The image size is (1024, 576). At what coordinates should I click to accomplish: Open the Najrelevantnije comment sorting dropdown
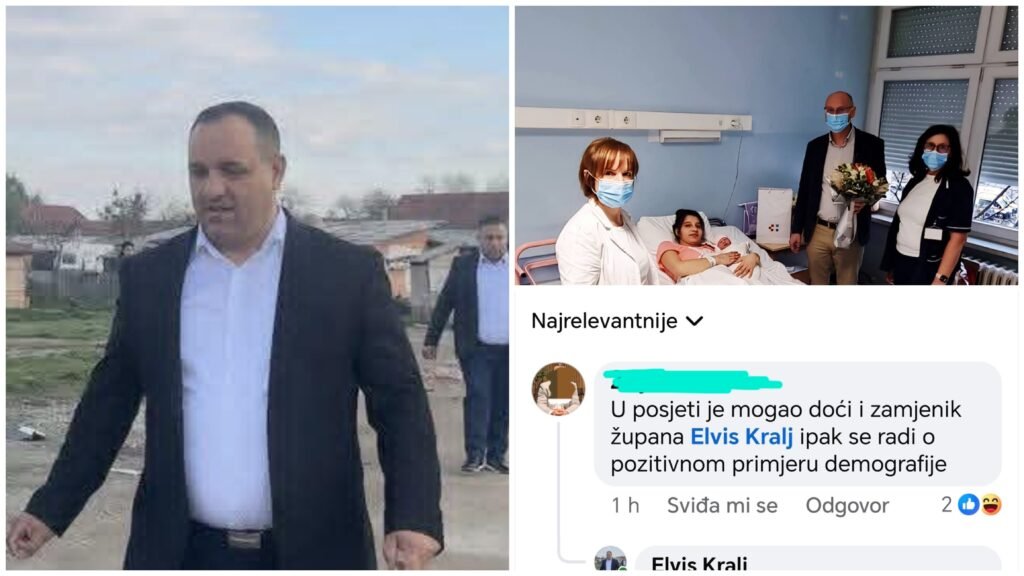point(617,321)
